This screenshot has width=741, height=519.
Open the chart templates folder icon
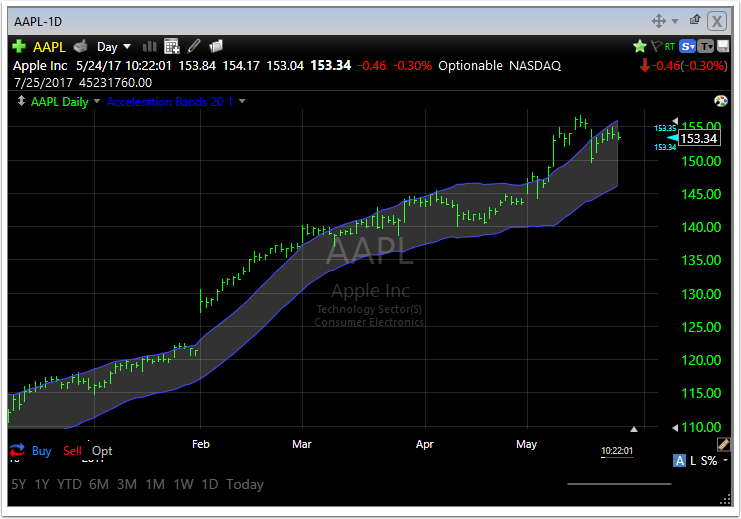pos(216,46)
